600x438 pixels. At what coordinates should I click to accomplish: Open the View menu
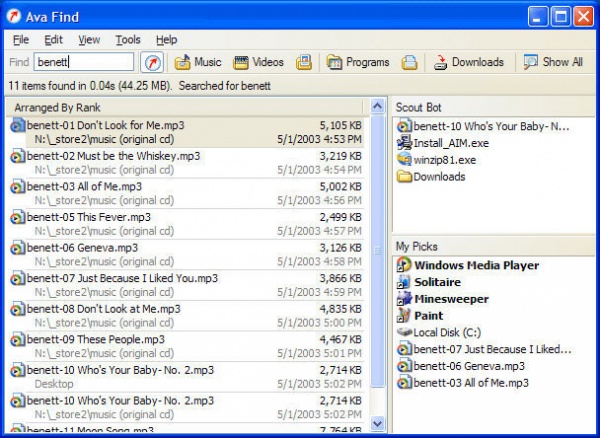coord(89,40)
